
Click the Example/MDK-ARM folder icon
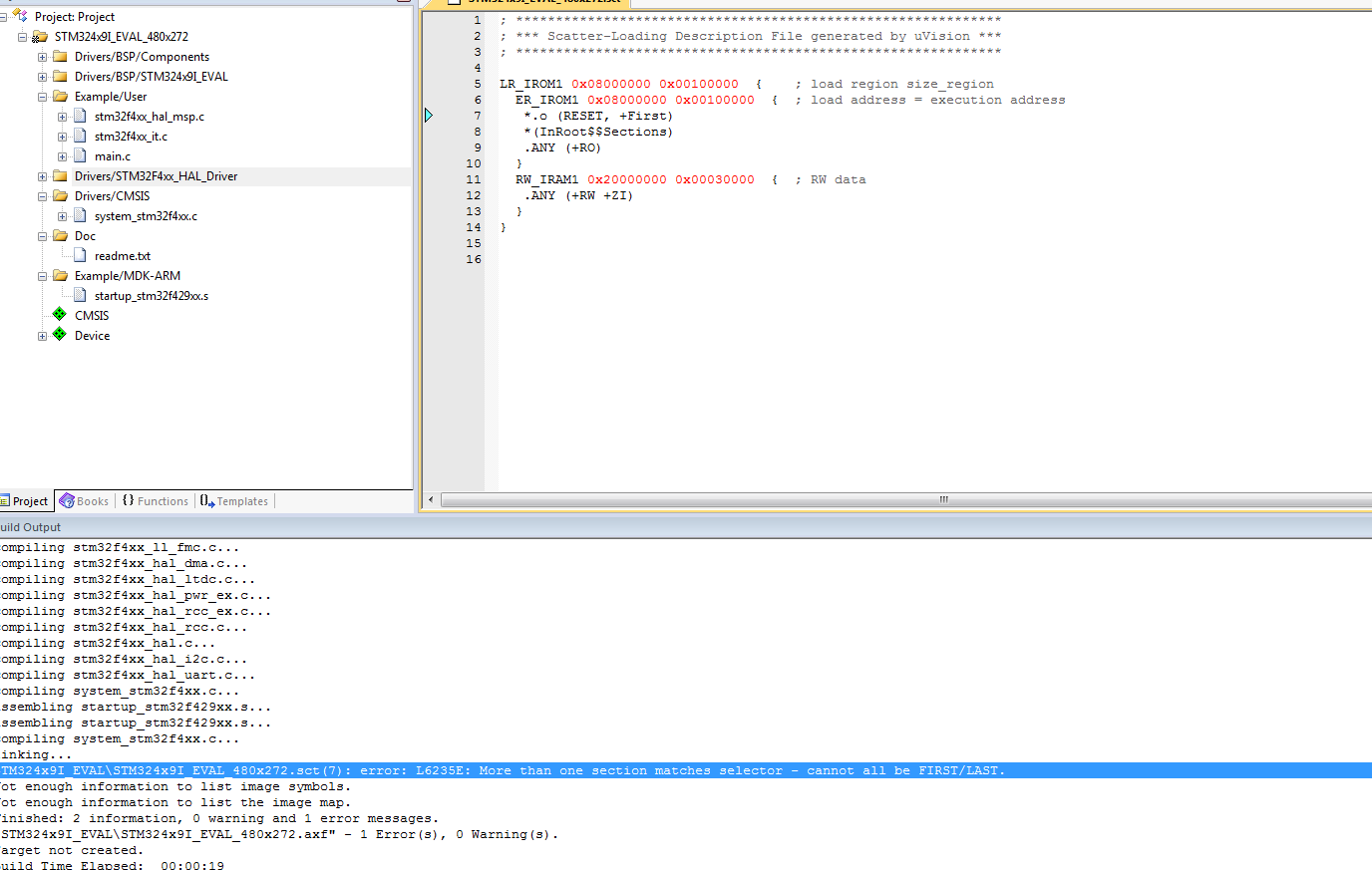(x=60, y=276)
